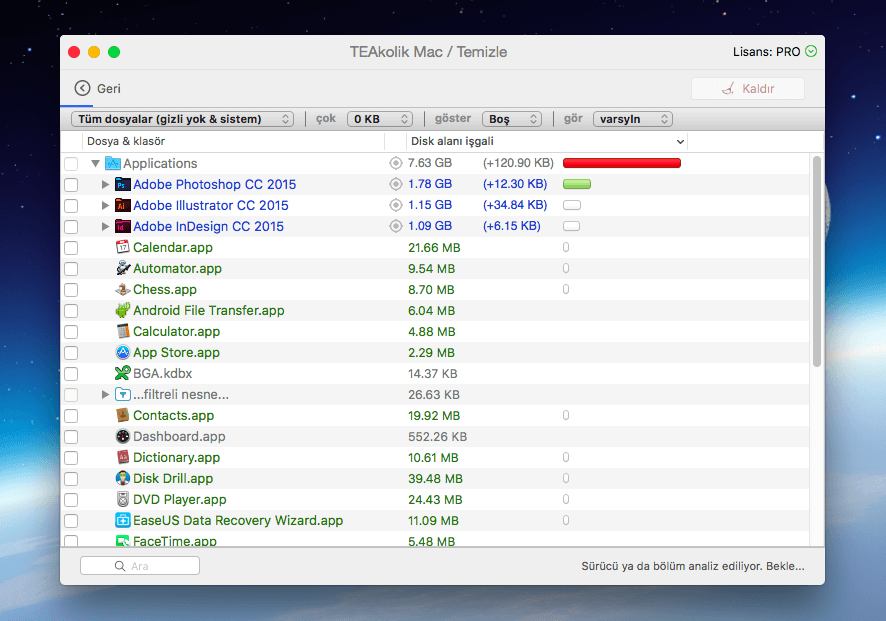Expand the filtreli nesne group
Image resolution: width=886 pixels, height=621 pixels.
point(105,394)
